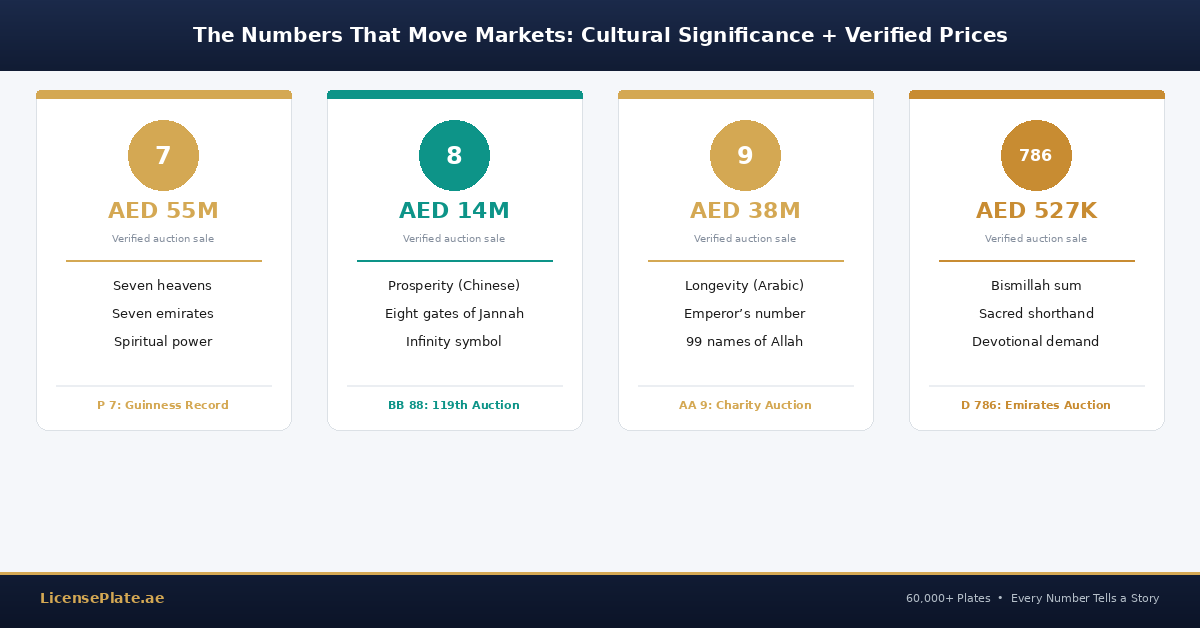The image size is (1200, 628).
Task: Open the LicensePlate.ae footer link
Action: tap(102, 598)
